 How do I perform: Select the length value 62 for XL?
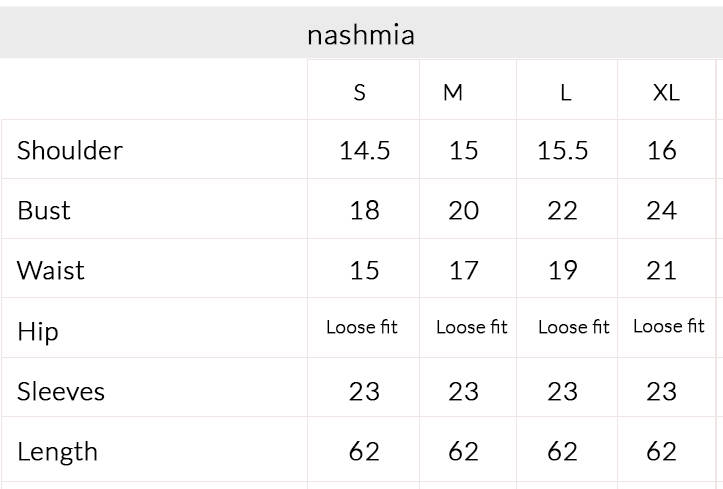[x=662, y=451]
